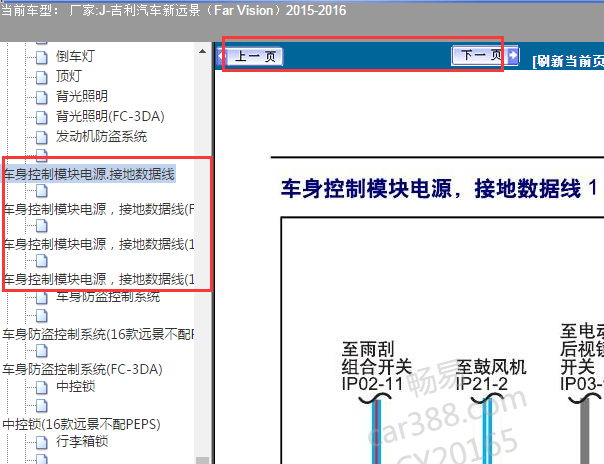Open the 倒车灯 tree item
604x464 pixels.
tap(75, 56)
